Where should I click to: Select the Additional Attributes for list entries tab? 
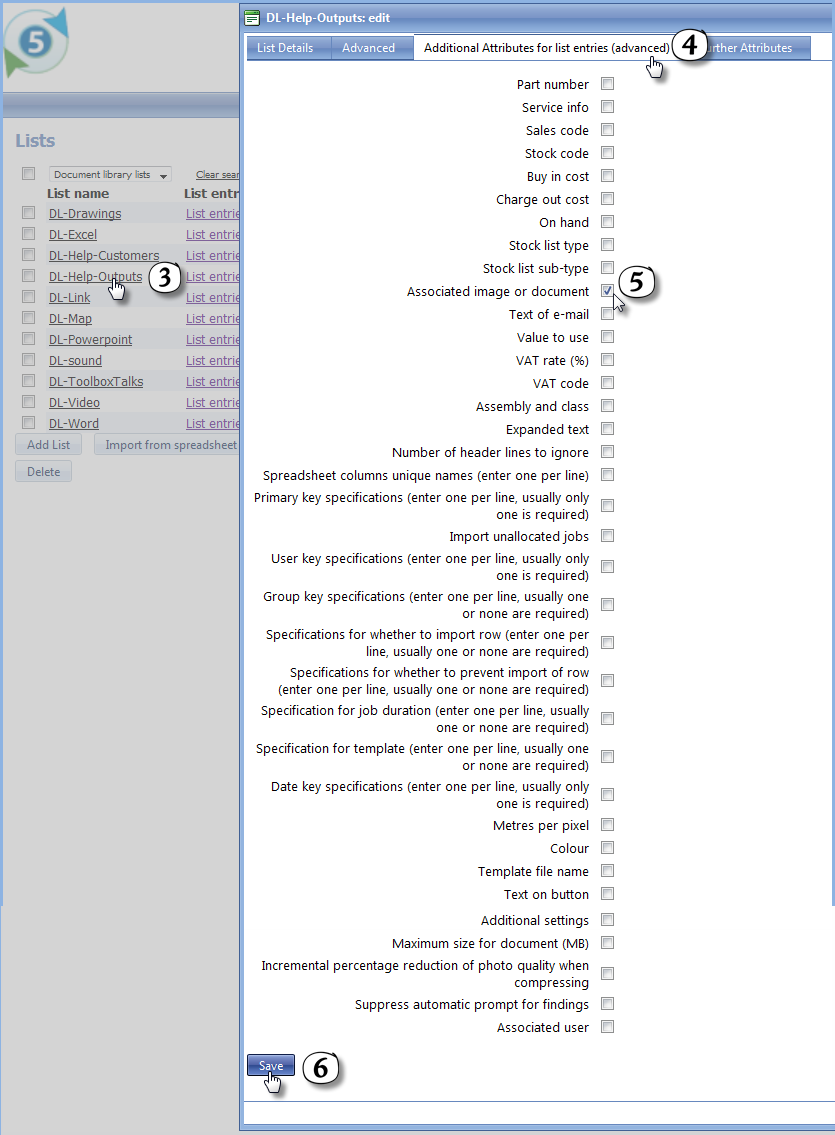[x=546, y=48]
